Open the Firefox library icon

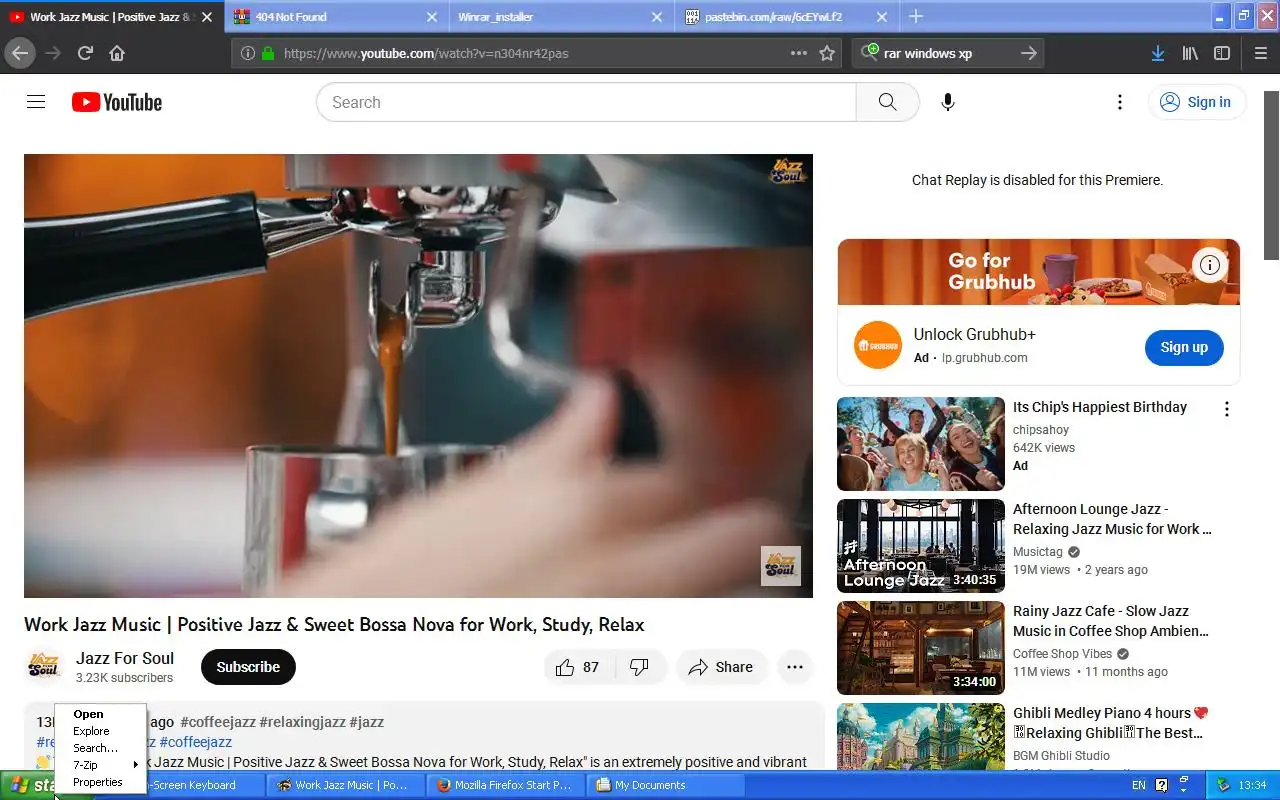pos(1190,53)
